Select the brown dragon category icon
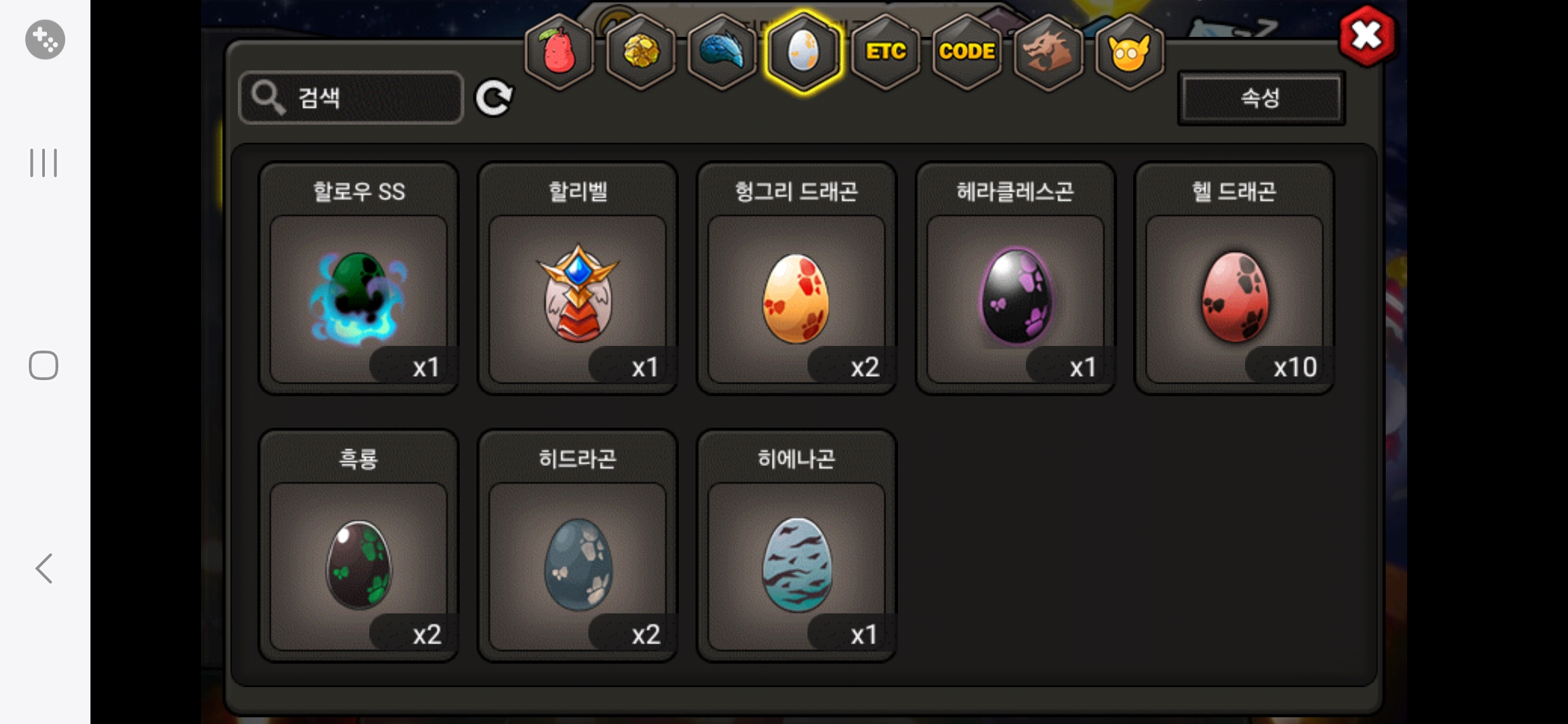Screen dimensions: 1568x724 coord(1048,52)
